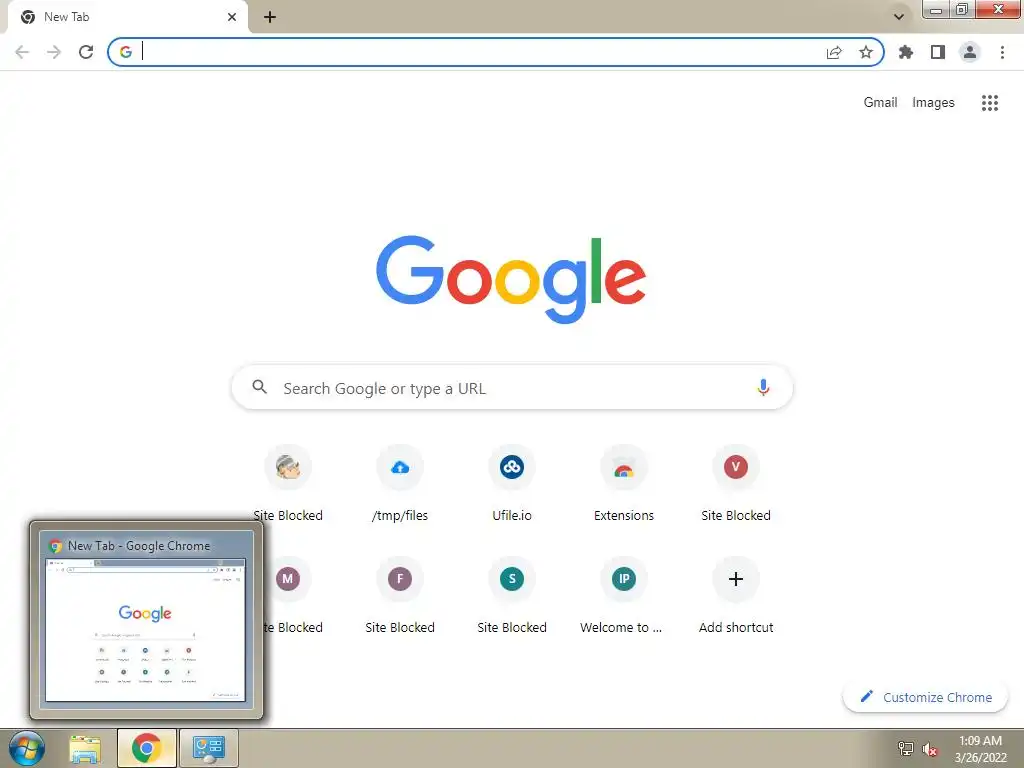Open the Site Blocked shortcut with S icon
The height and width of the screenshot is (768, 1024).
[512, 597]
